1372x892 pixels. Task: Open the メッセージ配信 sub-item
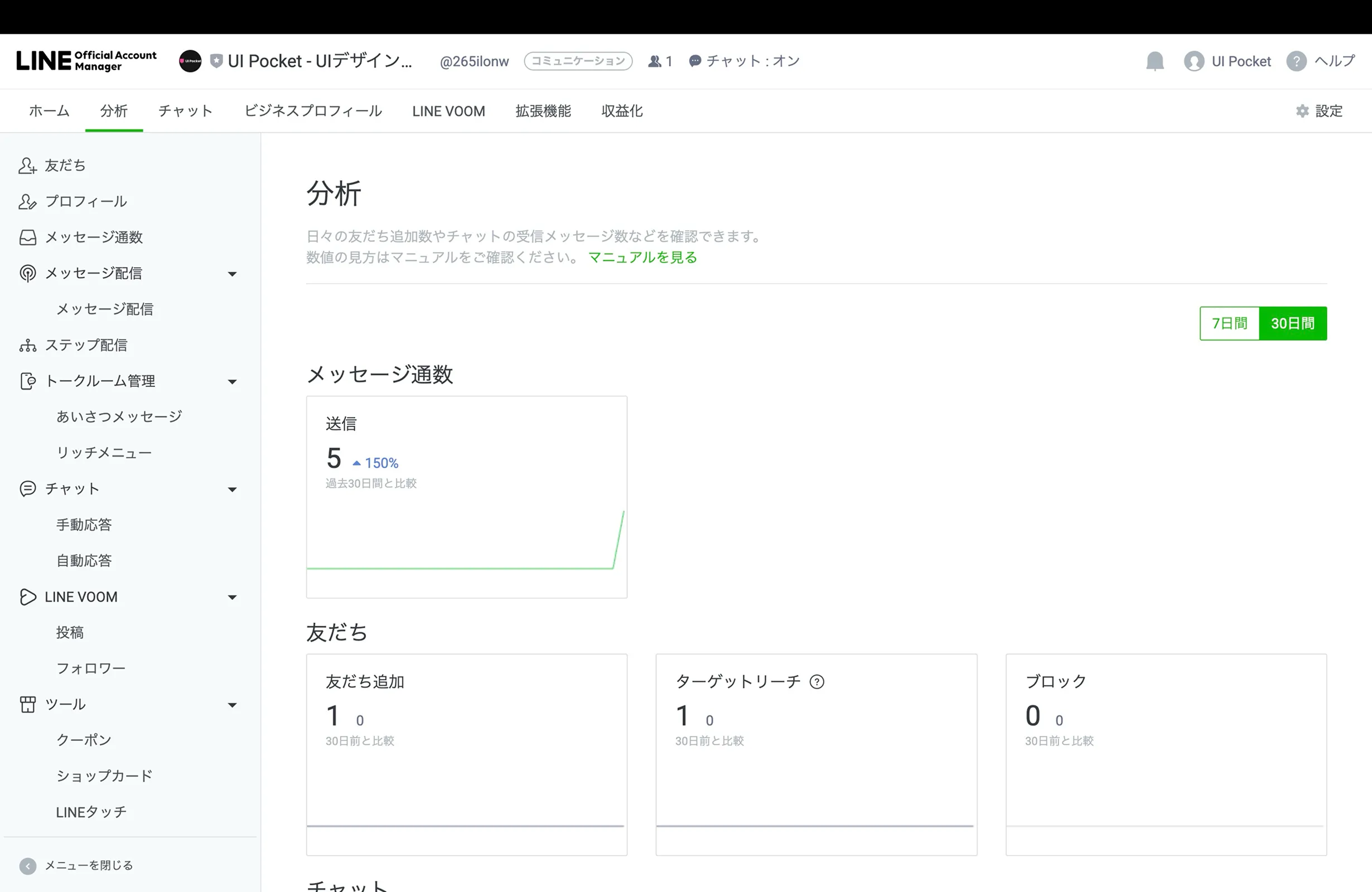click(x=105, y=309)
